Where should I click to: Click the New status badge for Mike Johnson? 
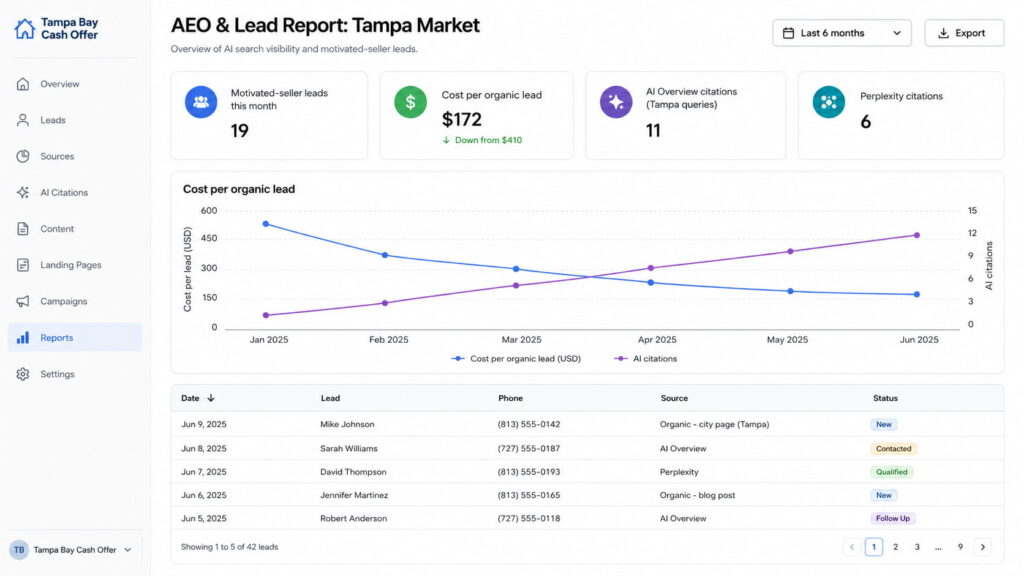(884, 424)
